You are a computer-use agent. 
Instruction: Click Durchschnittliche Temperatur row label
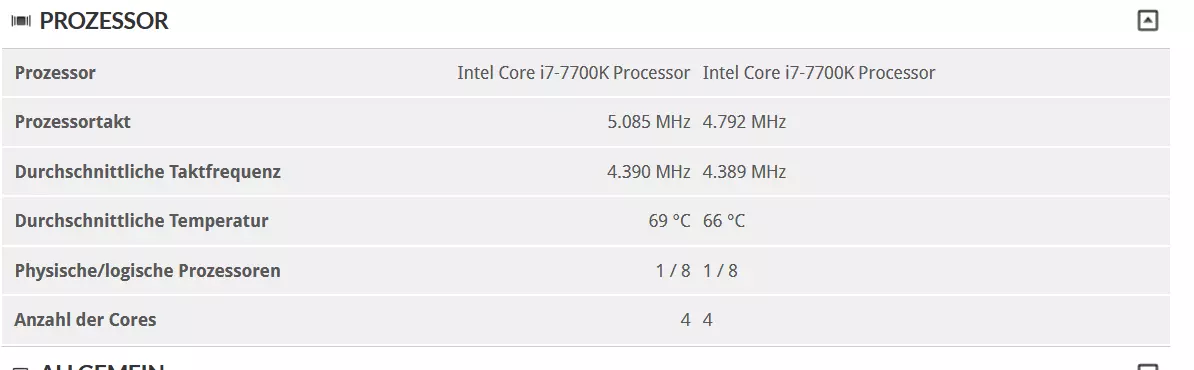click(x=142, y=221)
